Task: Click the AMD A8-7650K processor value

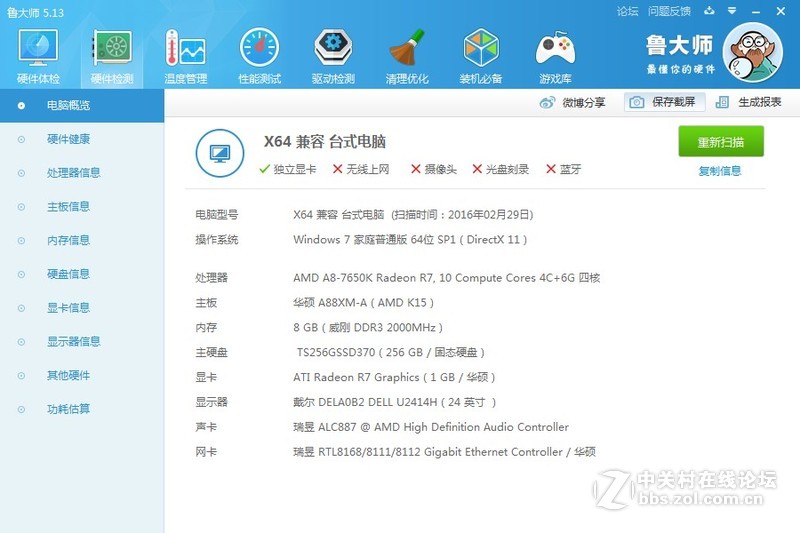Action: coord(446,278)
